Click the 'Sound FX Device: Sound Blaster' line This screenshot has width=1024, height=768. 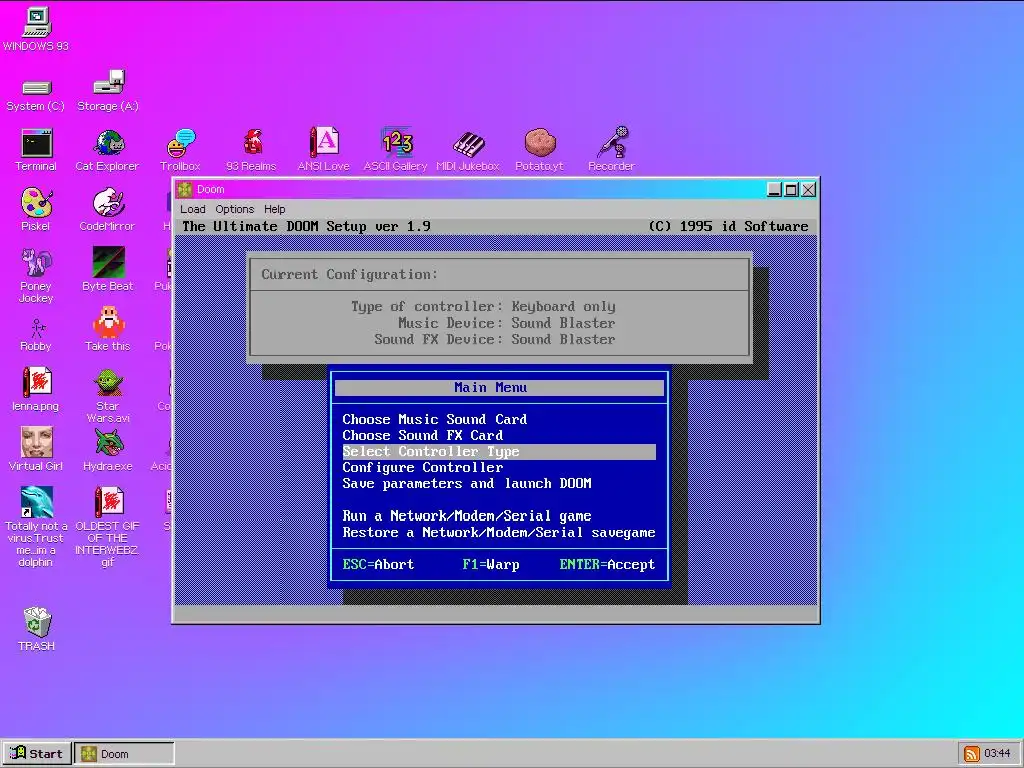tap(495, 340)
